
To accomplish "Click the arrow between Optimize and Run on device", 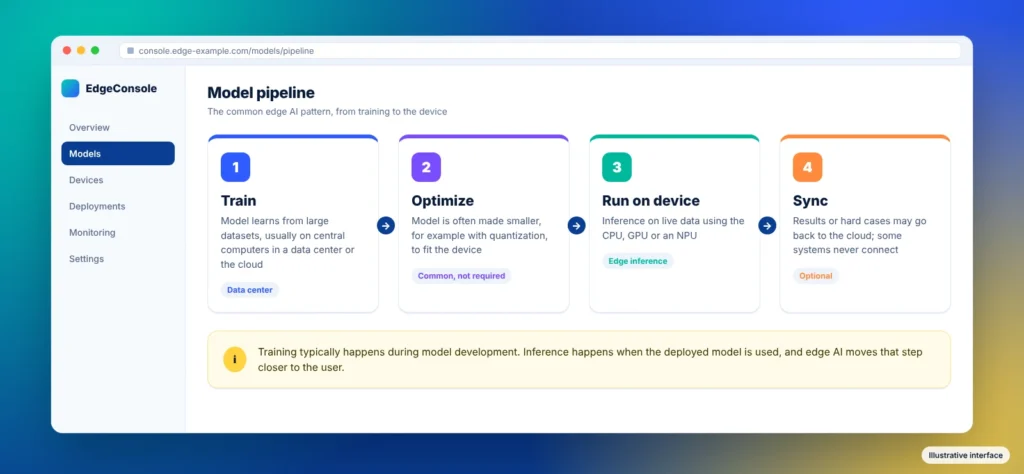I will 577,226.
